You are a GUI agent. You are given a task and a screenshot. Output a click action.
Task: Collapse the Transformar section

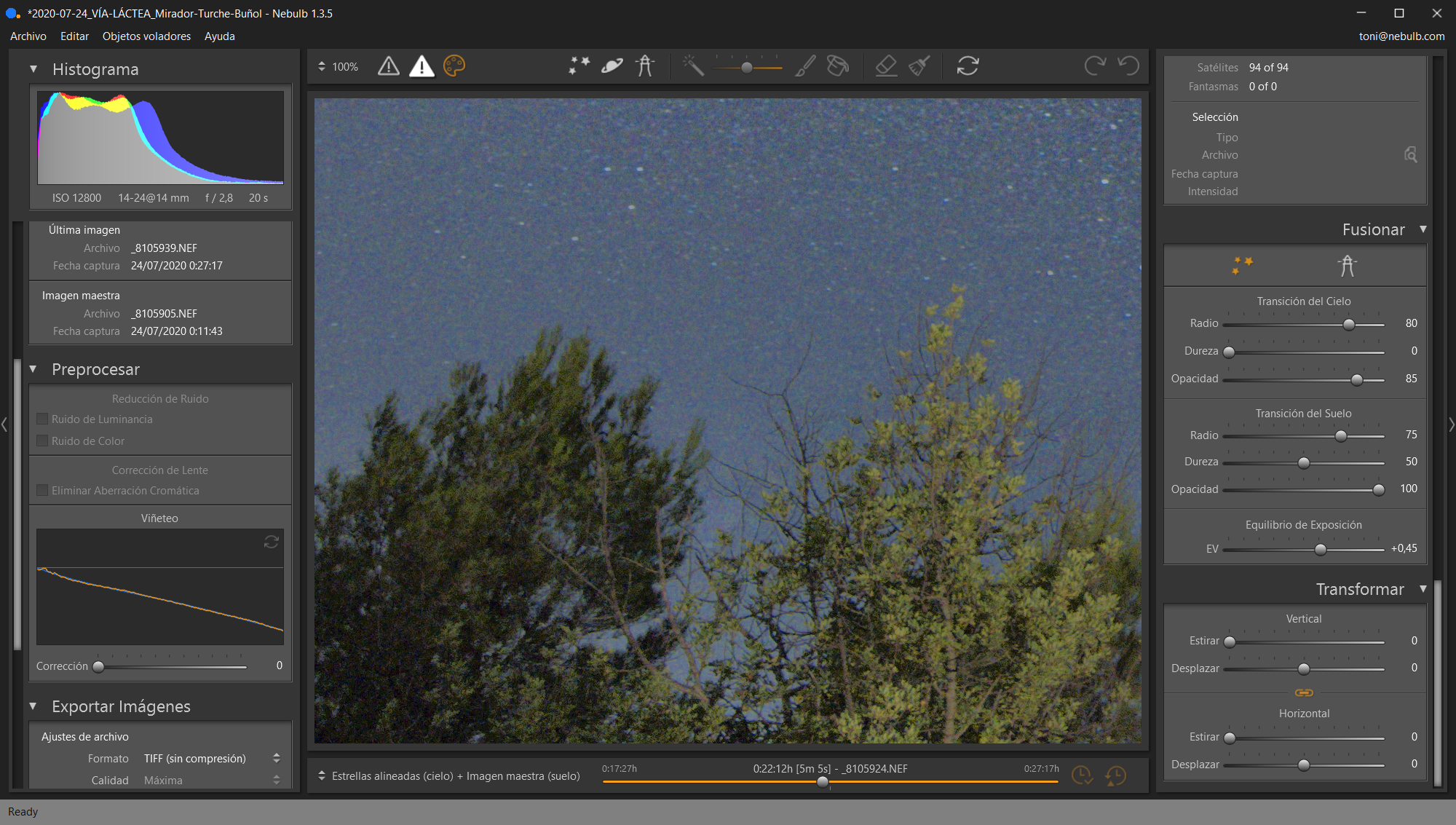click(1423, 589)
